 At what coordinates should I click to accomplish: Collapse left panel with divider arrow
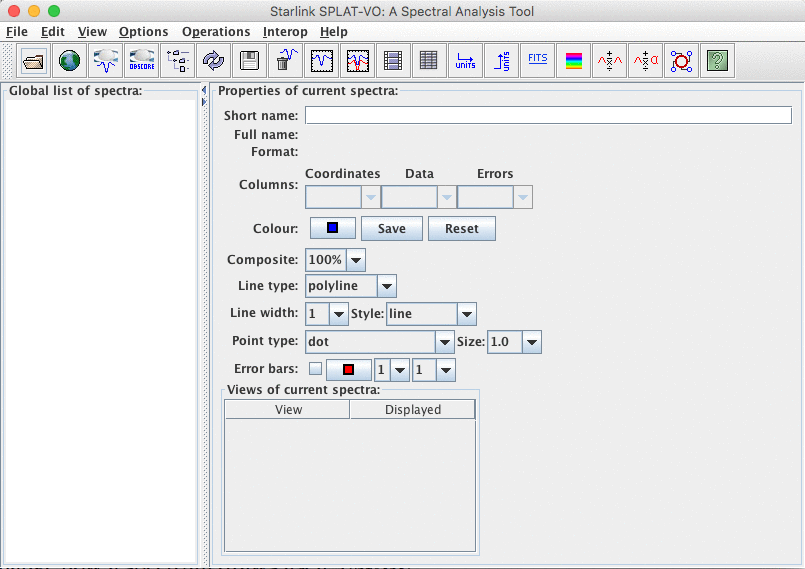pyautogui.click(x=204, y=90)
